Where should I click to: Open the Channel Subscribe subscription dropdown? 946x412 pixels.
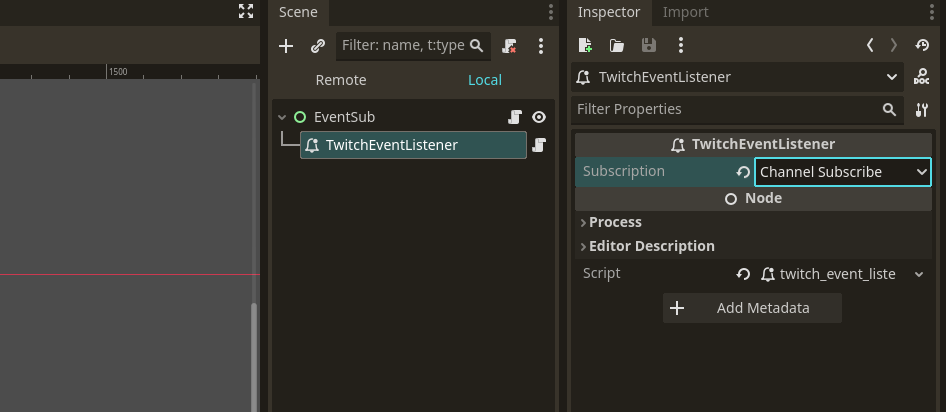[x=843, y=172]
